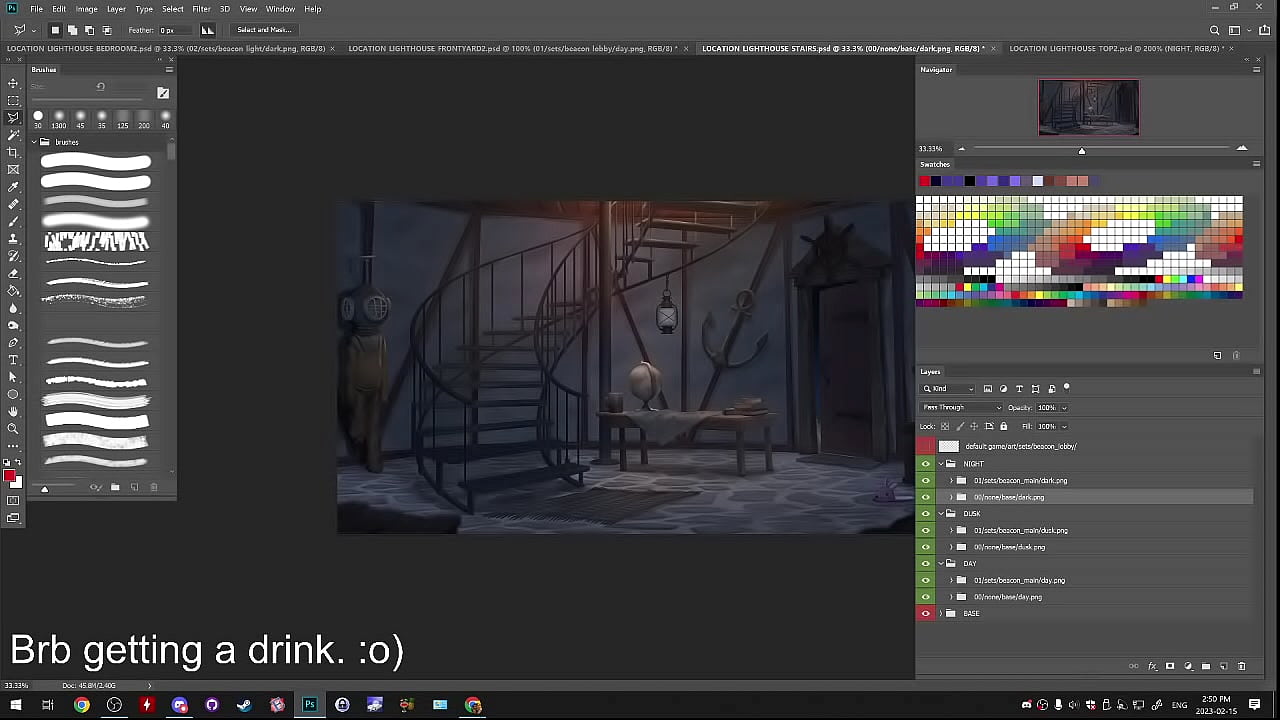Collapse the NIGHT group arrow

tap(941, 464)
